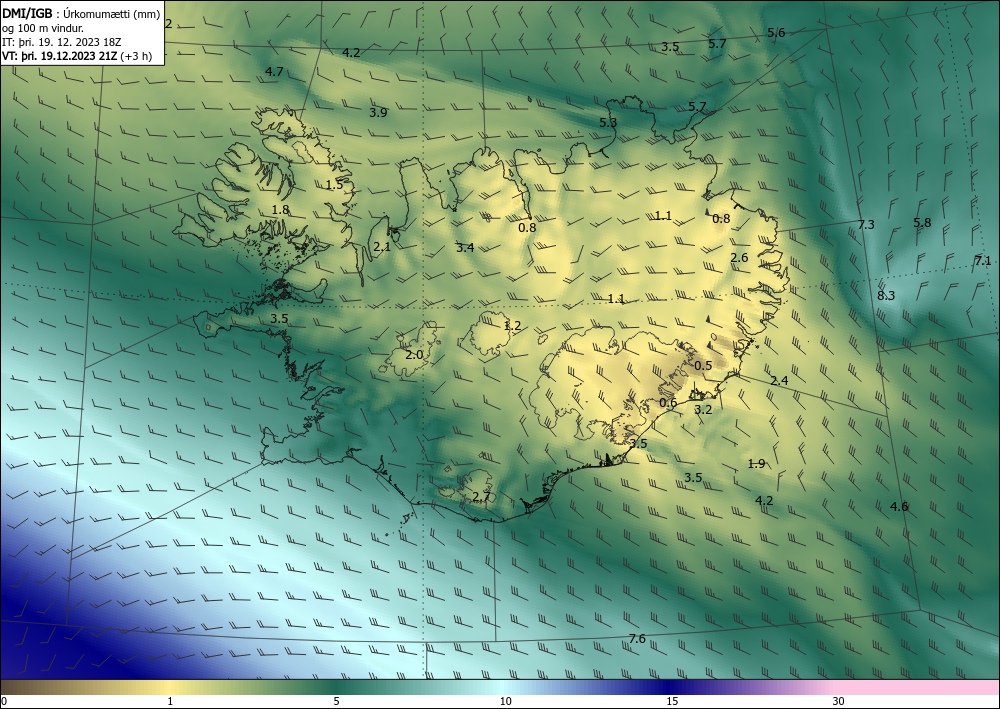Click the 'DMI/IGB : Úrkomumætti (mm)' title line
The height and width of the screenshot is (709, 1000).
[81, 14]
